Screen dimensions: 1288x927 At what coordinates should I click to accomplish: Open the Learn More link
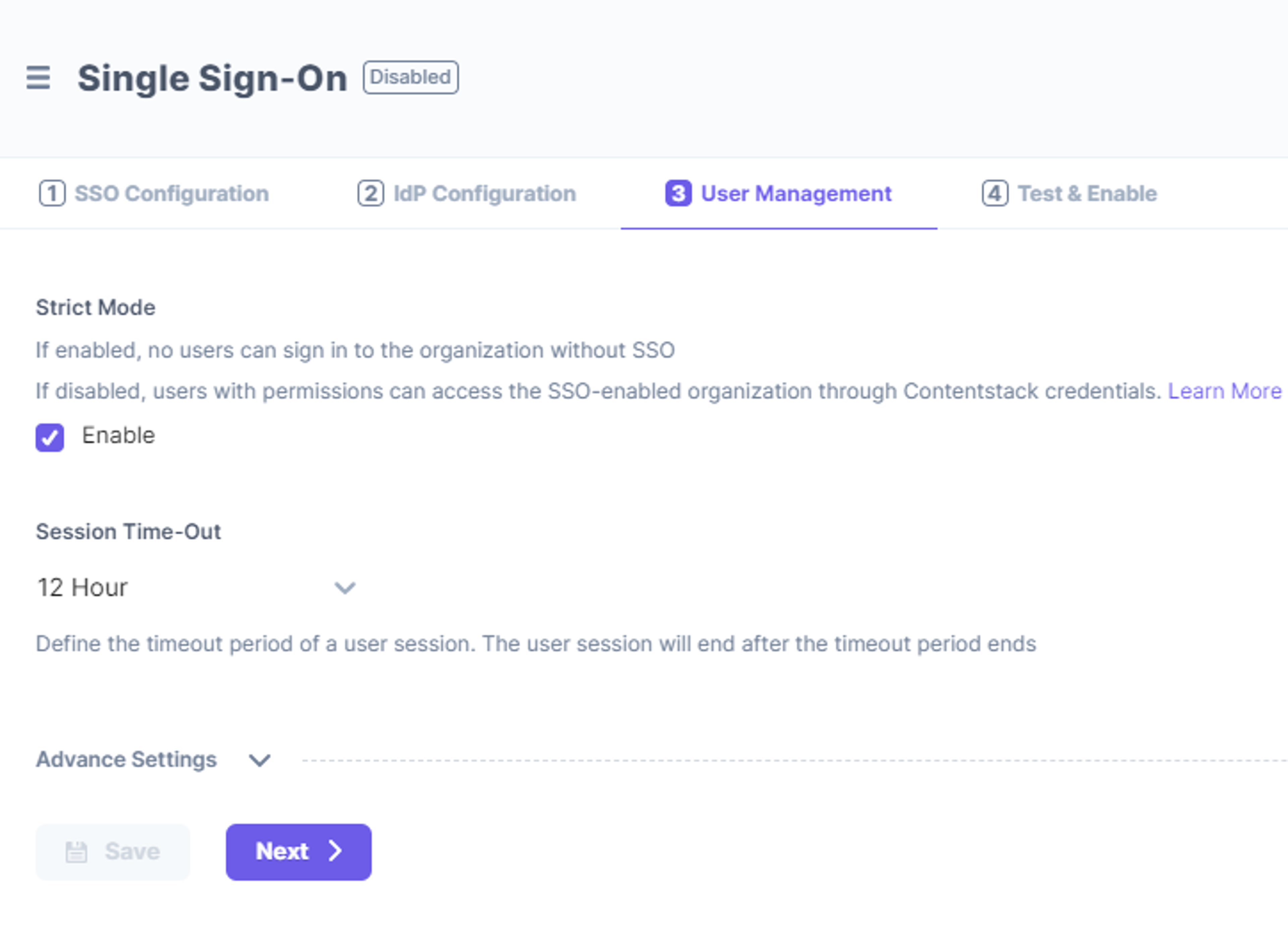(x=1224, y=391)
